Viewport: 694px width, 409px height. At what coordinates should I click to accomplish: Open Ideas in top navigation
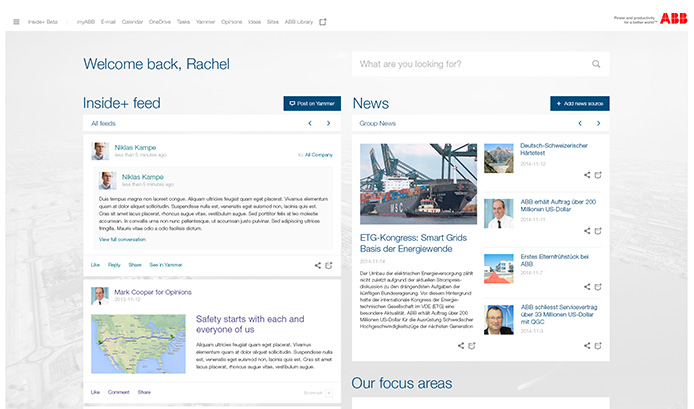[254, 22]
